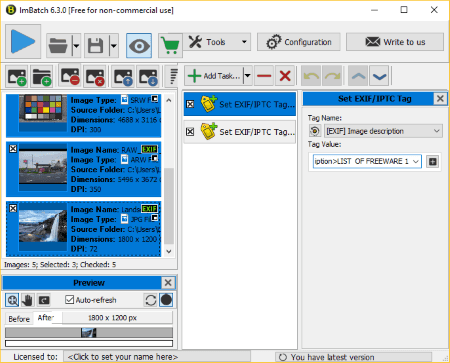The height and width of the screenshot is (363, 450).
Task: Click the tag browse icon beside Tag Name
Action: [x=315, y=131]
